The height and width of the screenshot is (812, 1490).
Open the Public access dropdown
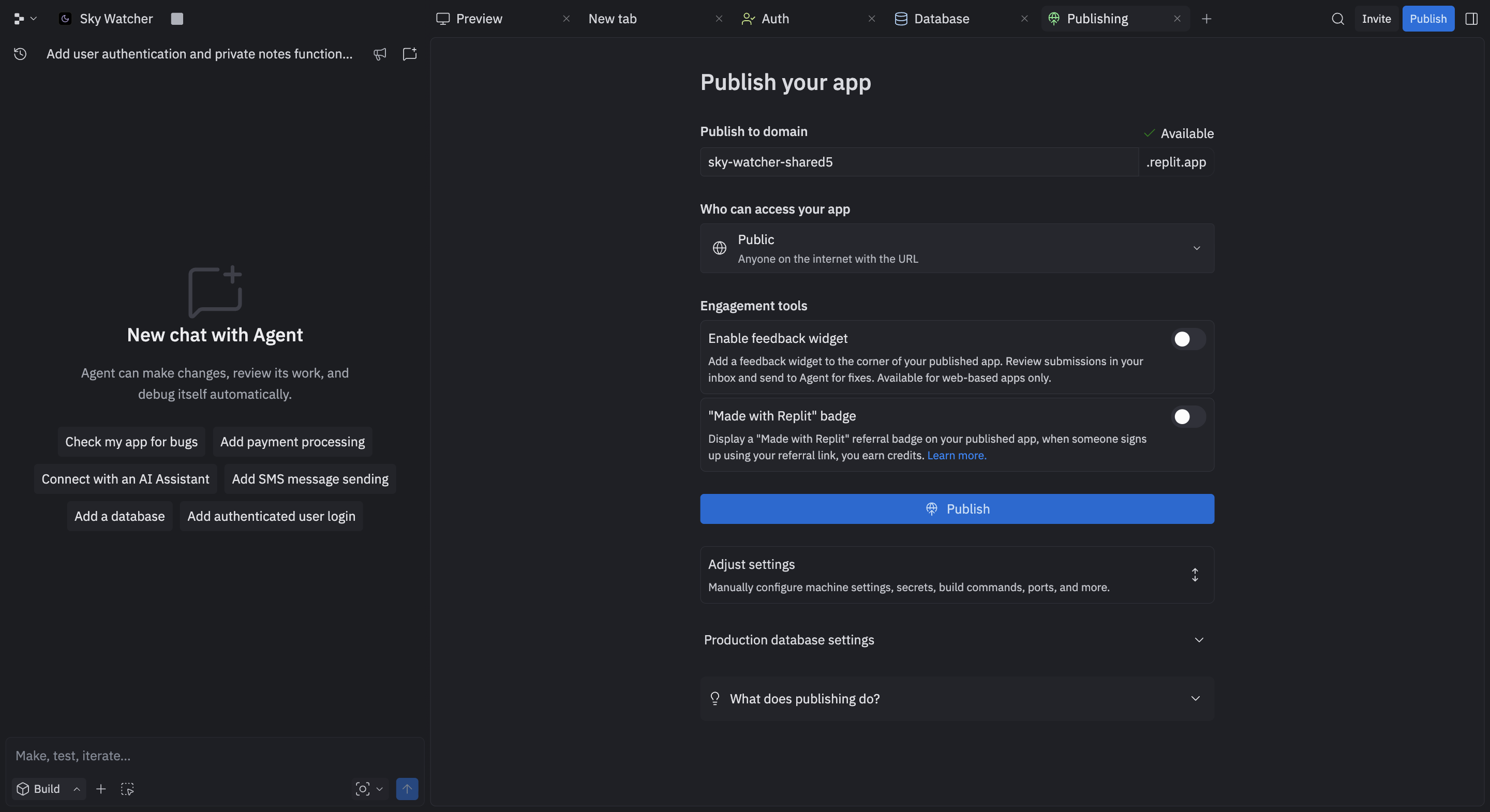[x=957, y=248]
